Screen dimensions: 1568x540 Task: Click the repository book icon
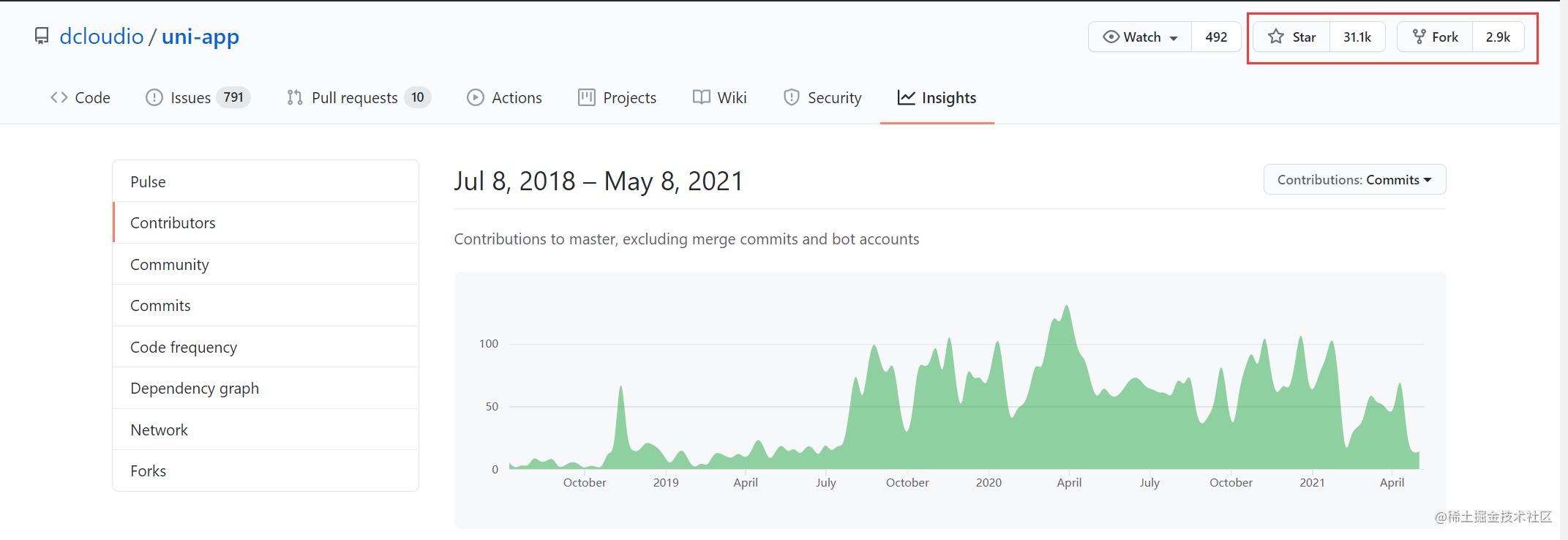(42, 36)
